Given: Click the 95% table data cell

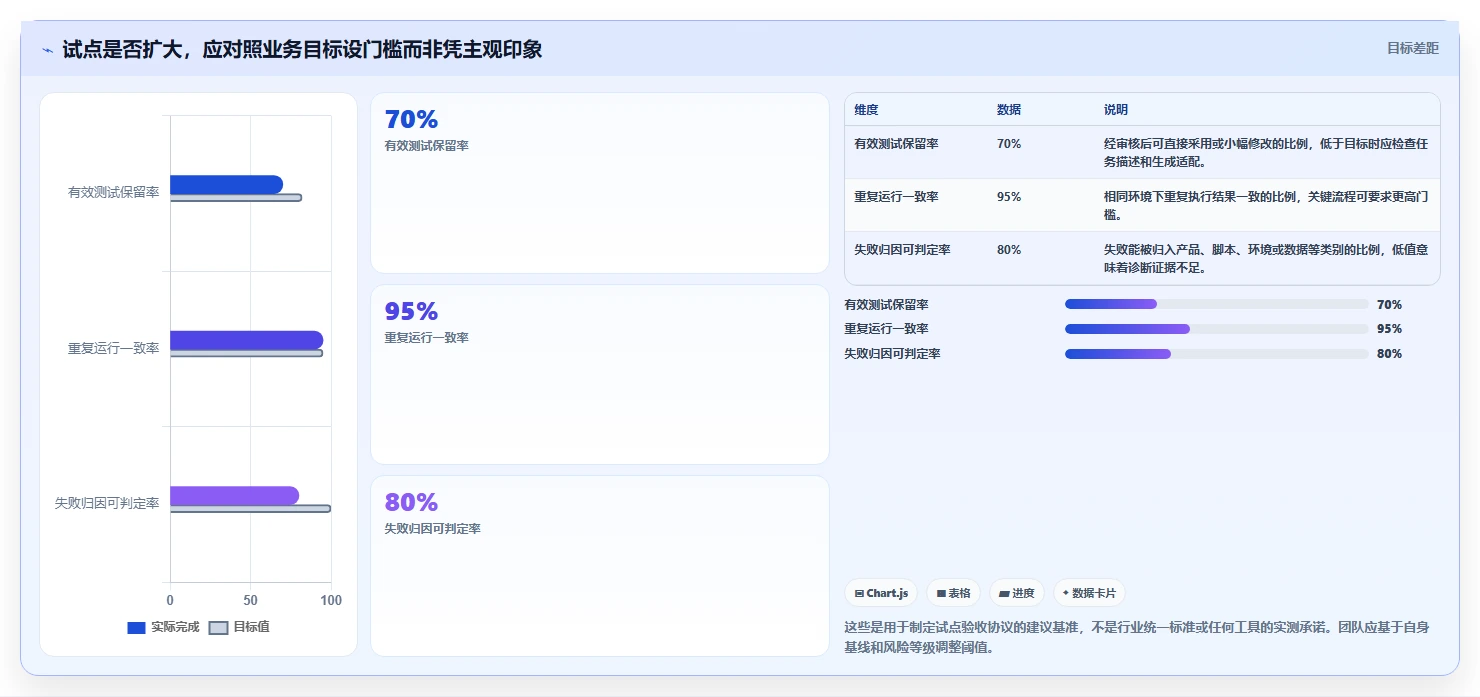Looking at the screenshot, I should pyautogui.click(x=1009, y=197).
